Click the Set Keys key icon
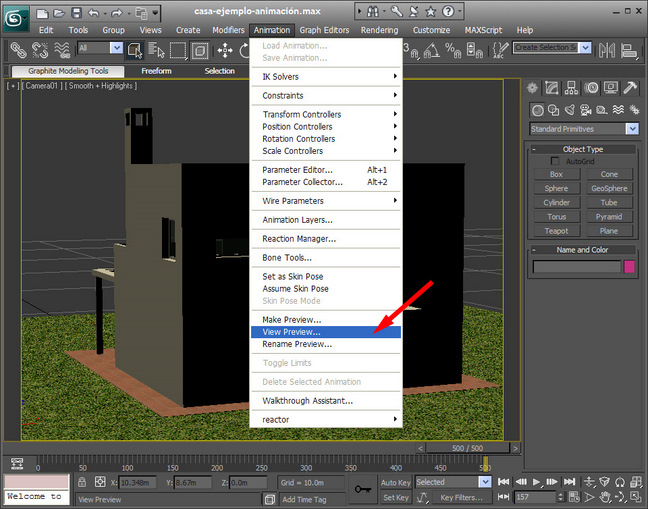Image resolution: width=648 pixels, height=509 pixels. (x=364, y=489)
